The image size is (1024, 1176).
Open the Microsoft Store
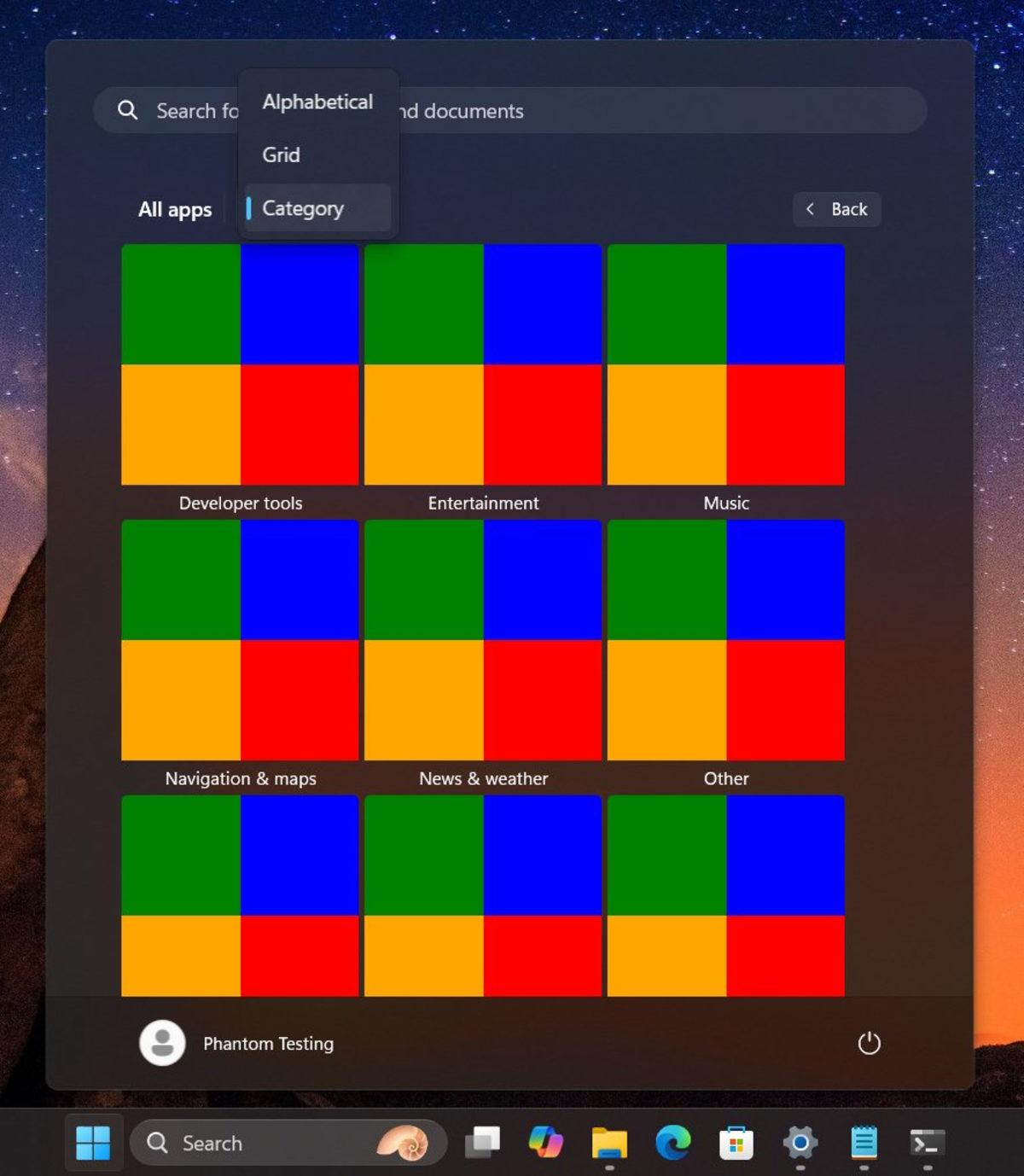[736, 1142]
